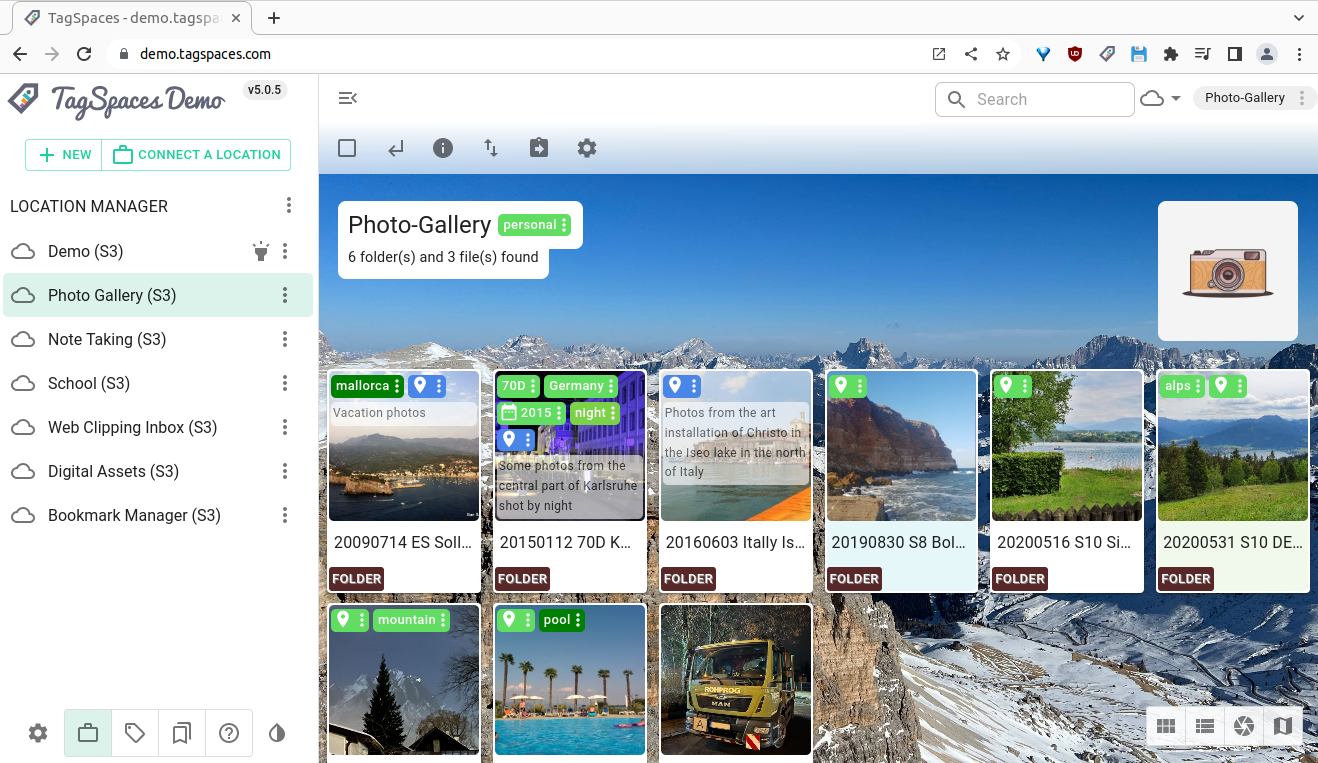The height and width of the screenshot is (763, 1318).
Task: Open options for Photo Gallery (S3) location
Action: pos(285,295)
